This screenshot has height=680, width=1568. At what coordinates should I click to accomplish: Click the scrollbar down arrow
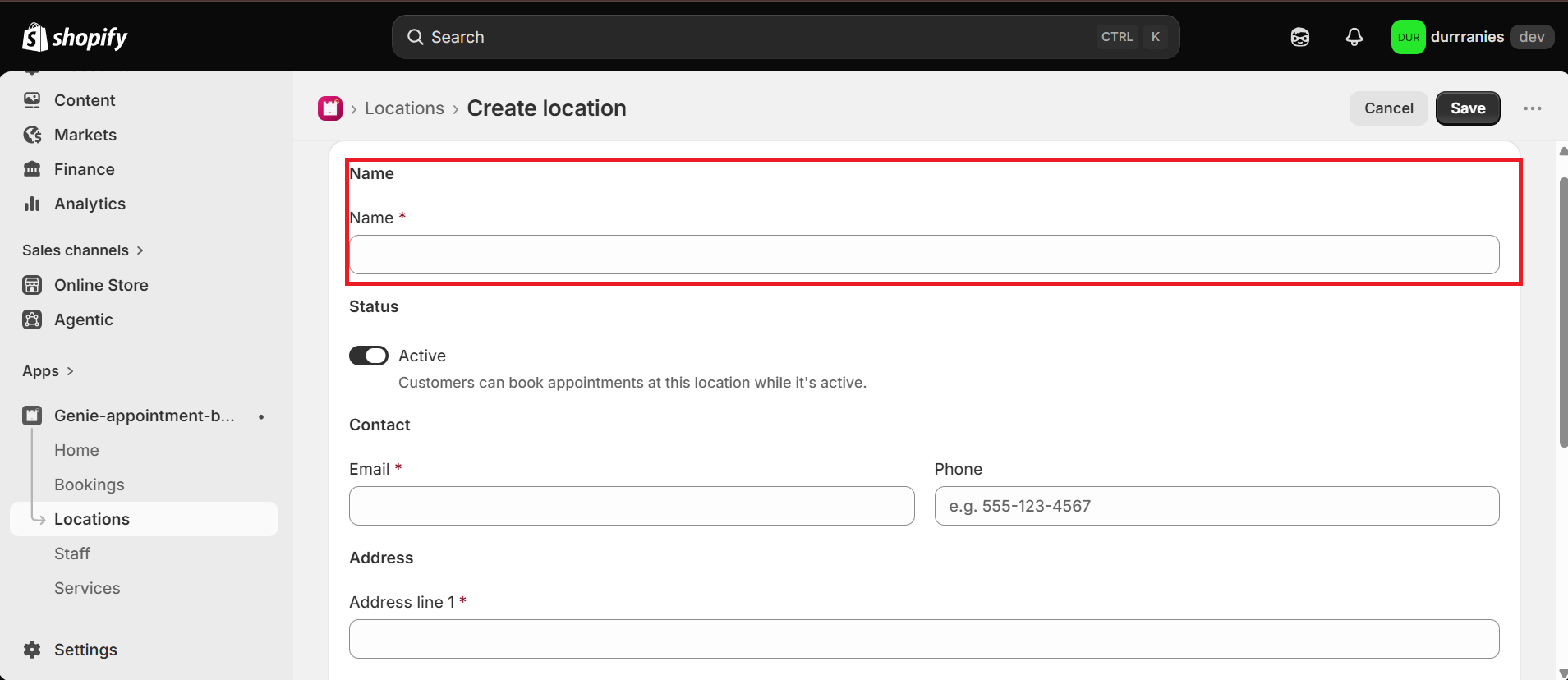(1563, 673)
